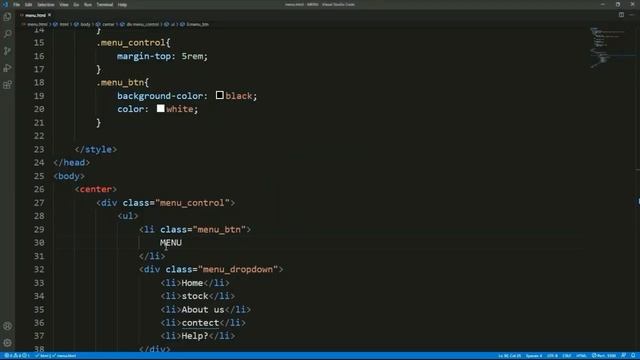The image size is (640, 360).
Task: Click the div.menu_control breadcrumb segment
Action: [140, 24]
